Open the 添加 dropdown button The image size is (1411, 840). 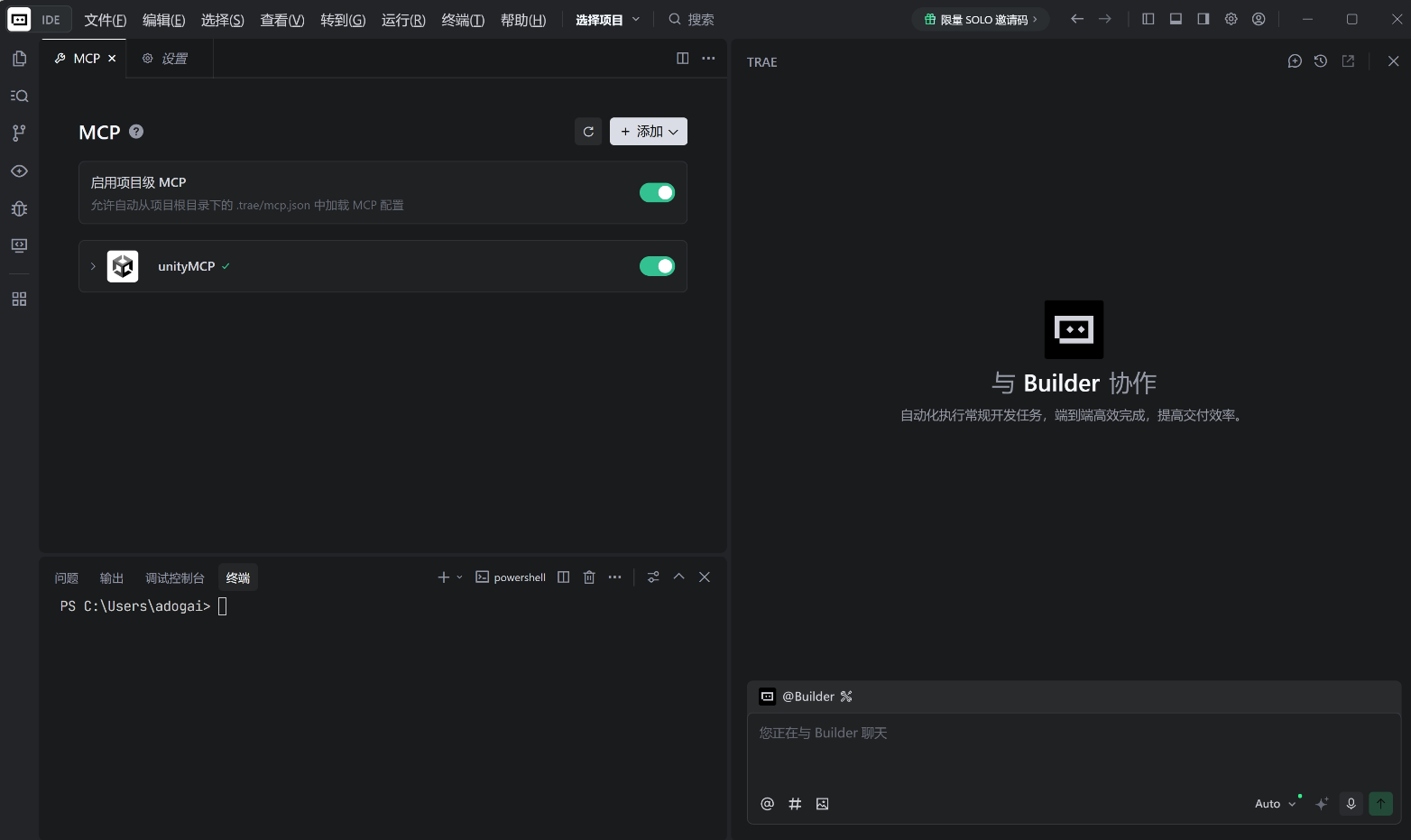(649, 132)
